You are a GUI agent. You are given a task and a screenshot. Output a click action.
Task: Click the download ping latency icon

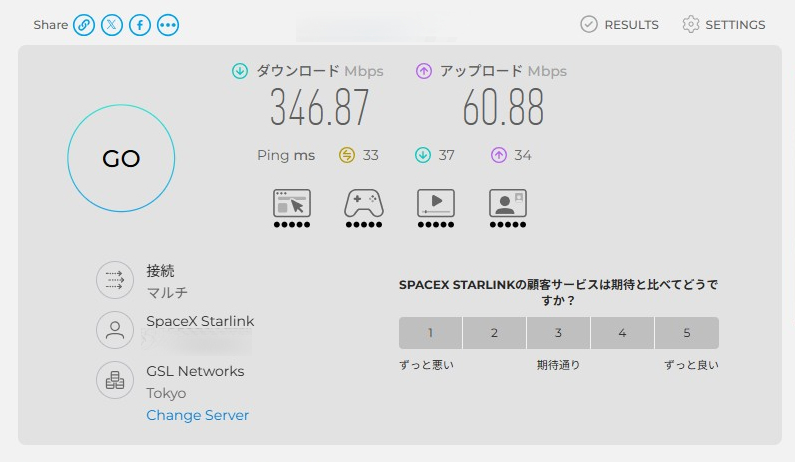pos(423,155)
